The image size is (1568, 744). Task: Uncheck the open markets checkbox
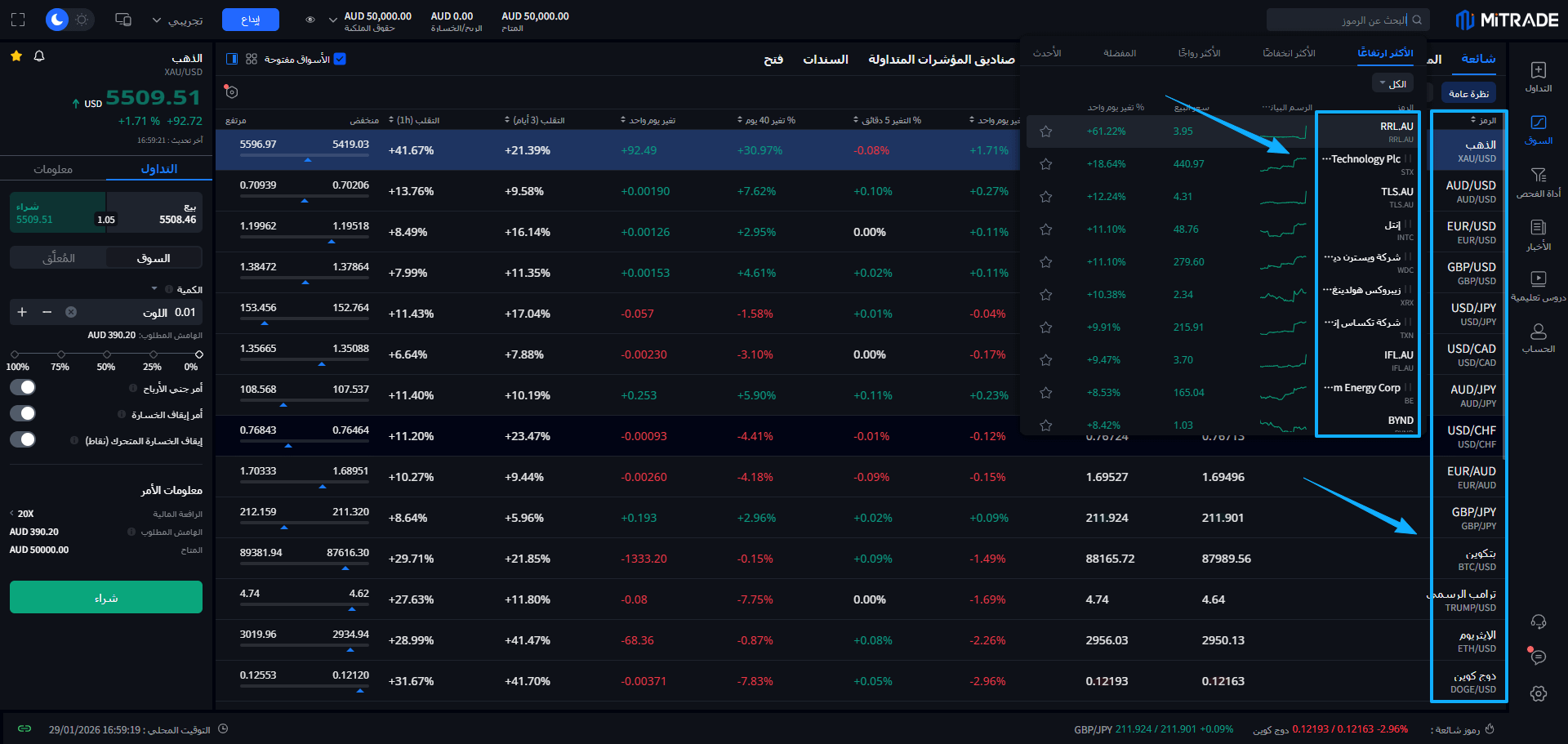pyautogui.click(x=341, y=59)
